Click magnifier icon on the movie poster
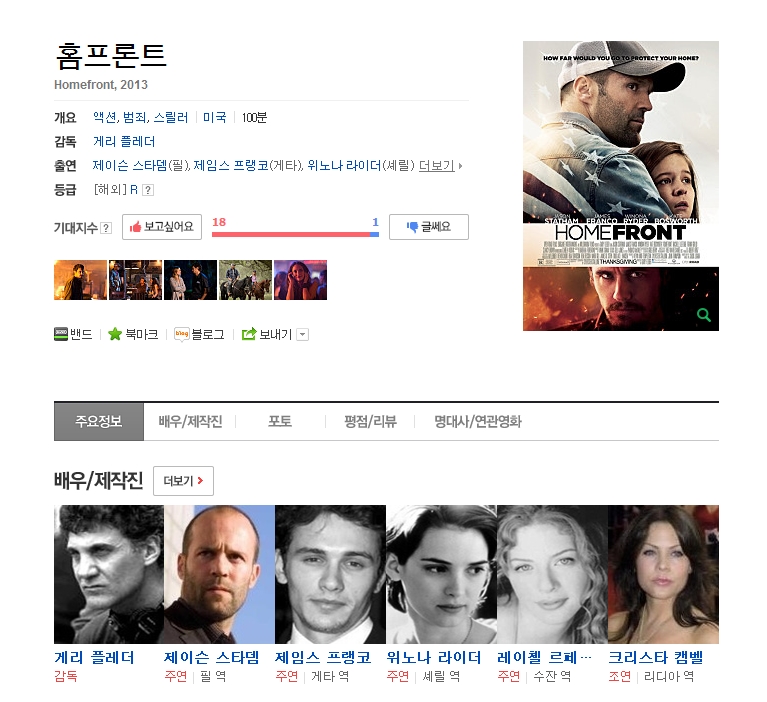Viewport: 767px width, 702px height. [x=703, y=315]
